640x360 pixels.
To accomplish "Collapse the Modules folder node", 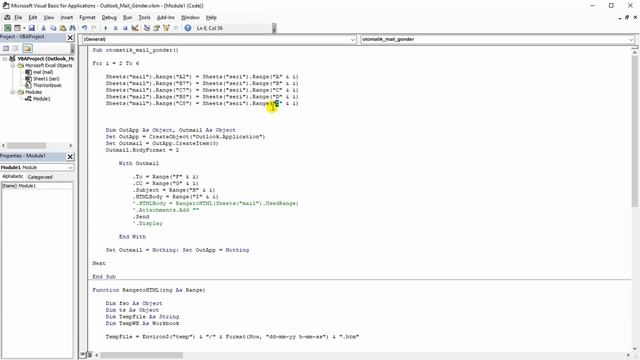I will click(13, 92).
